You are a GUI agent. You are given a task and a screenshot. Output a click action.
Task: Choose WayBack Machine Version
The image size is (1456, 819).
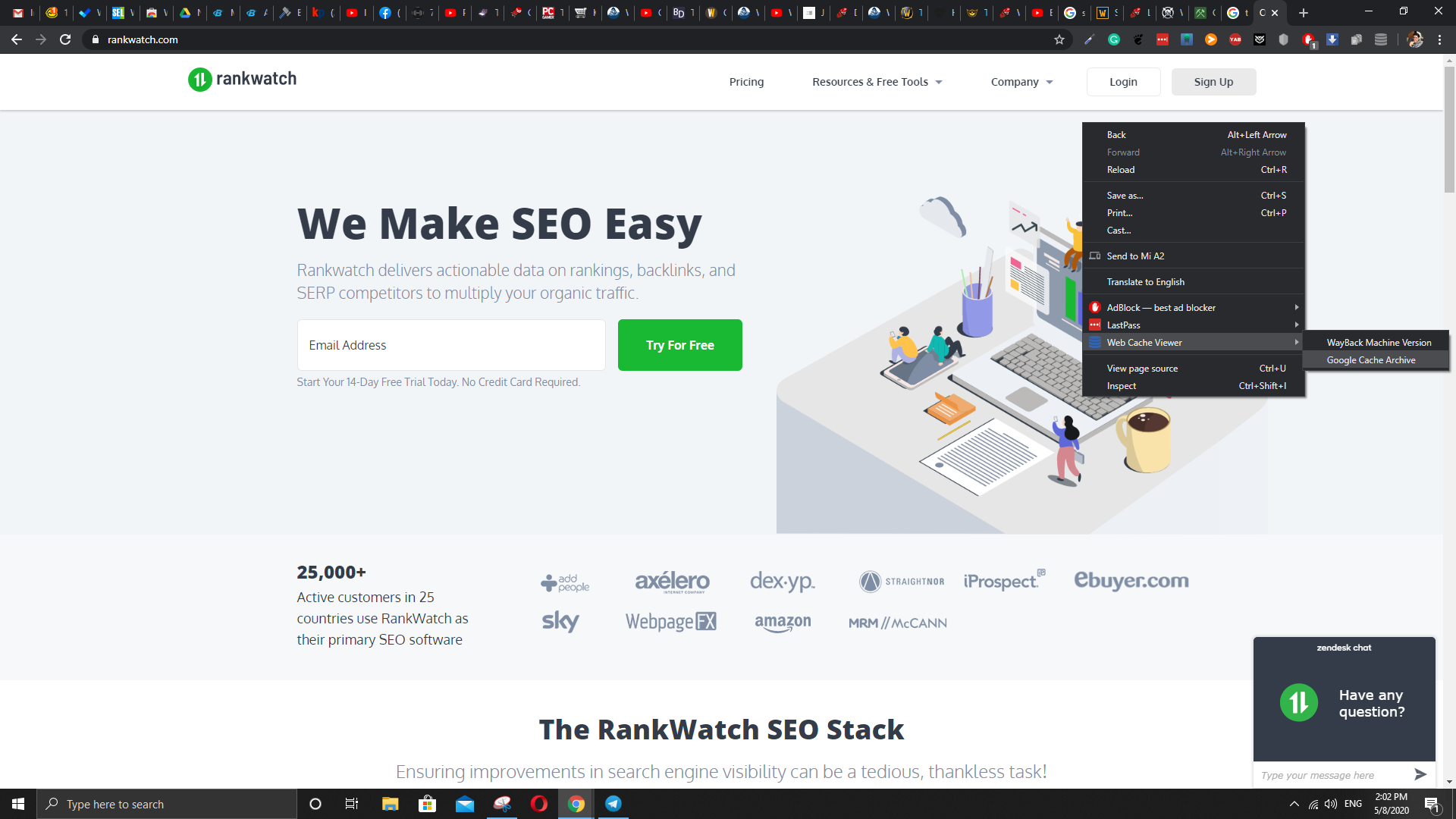[1376, 343]
